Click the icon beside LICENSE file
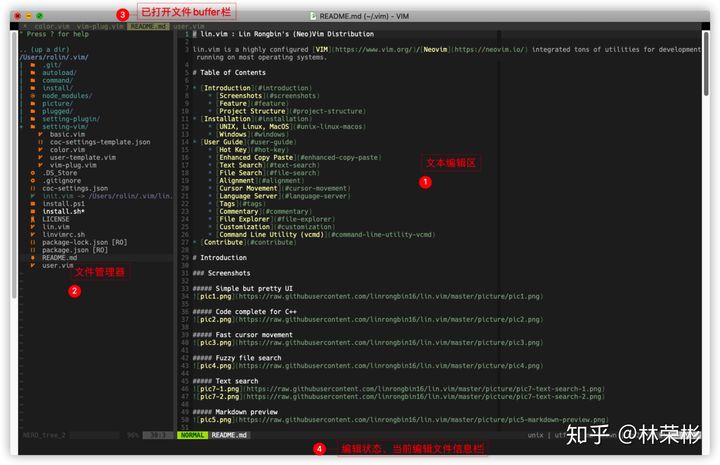 33,219
